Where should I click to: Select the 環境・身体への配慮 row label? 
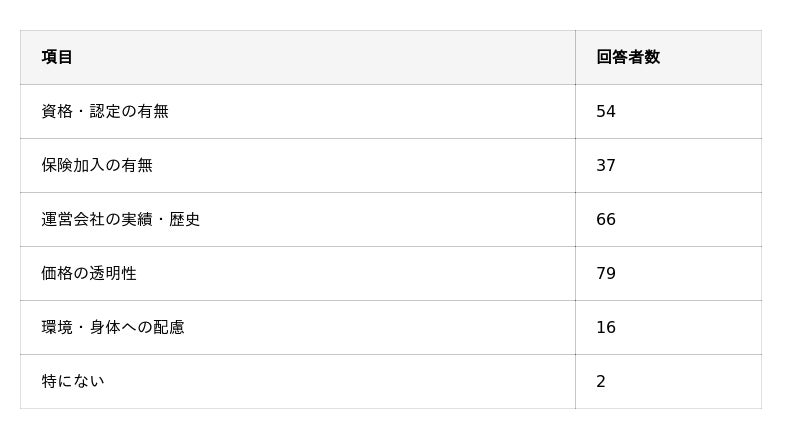click(x=113, y=327)
